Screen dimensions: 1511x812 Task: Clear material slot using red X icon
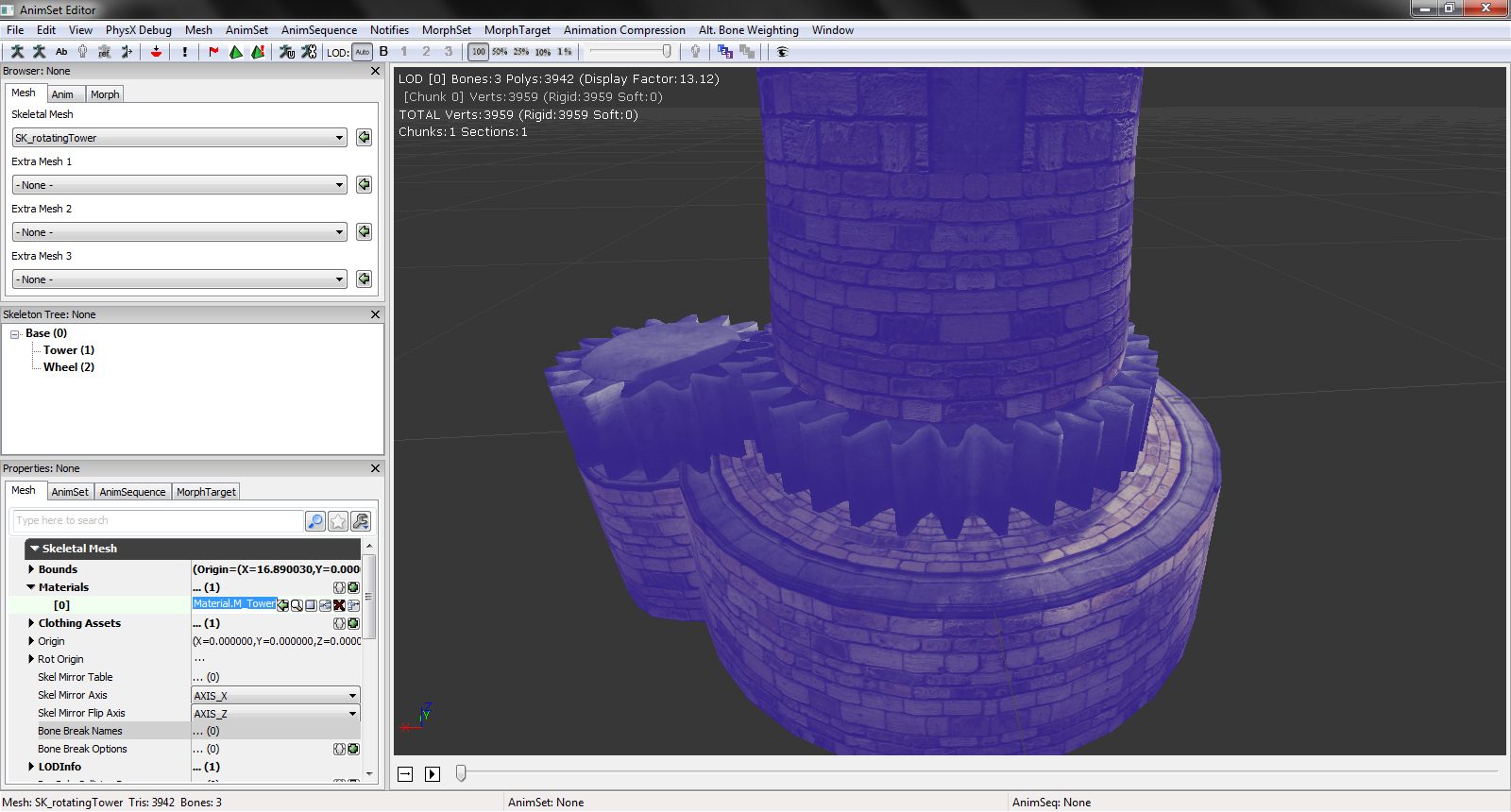[339, 605]
